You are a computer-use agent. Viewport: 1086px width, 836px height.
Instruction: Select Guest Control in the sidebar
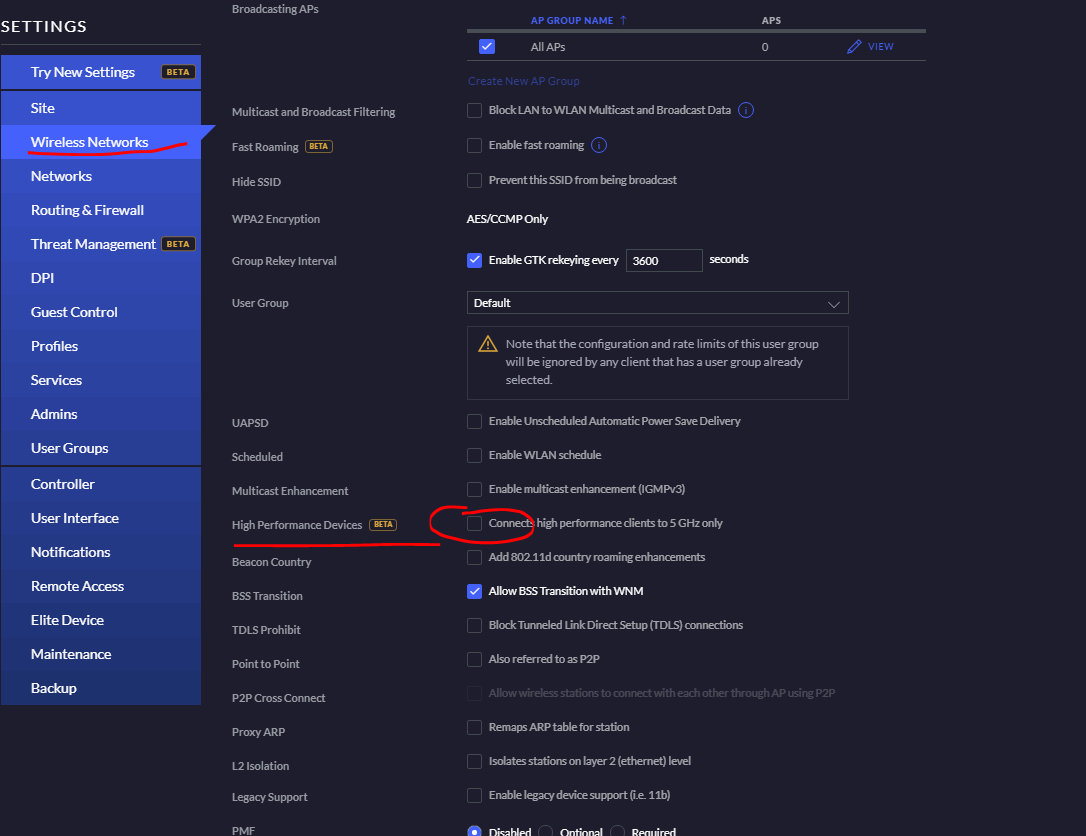pyautogui.click(x=75, y=312)
